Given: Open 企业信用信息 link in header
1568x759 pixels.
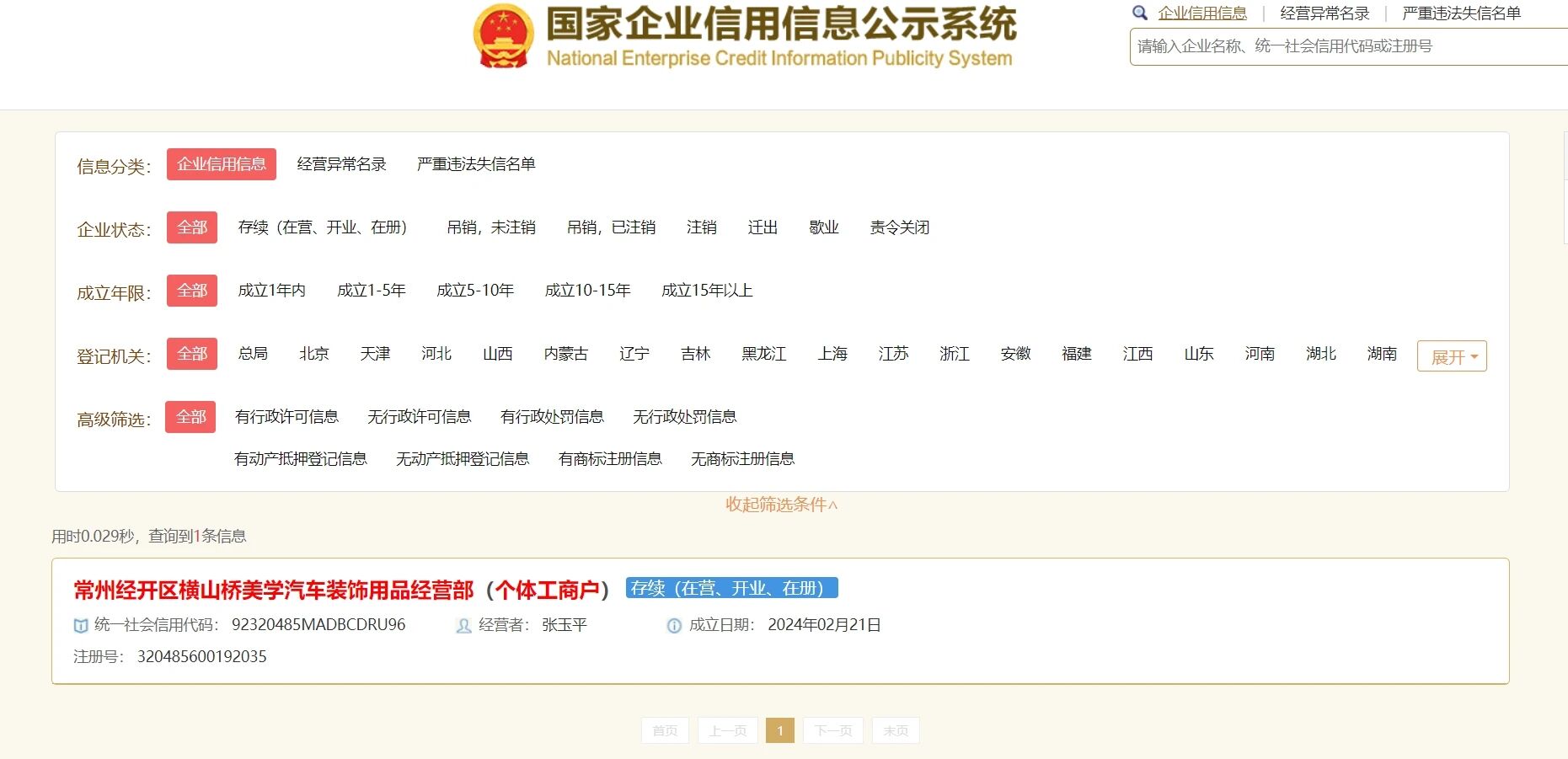Looking at the screenshot, I should [1202, 13].
